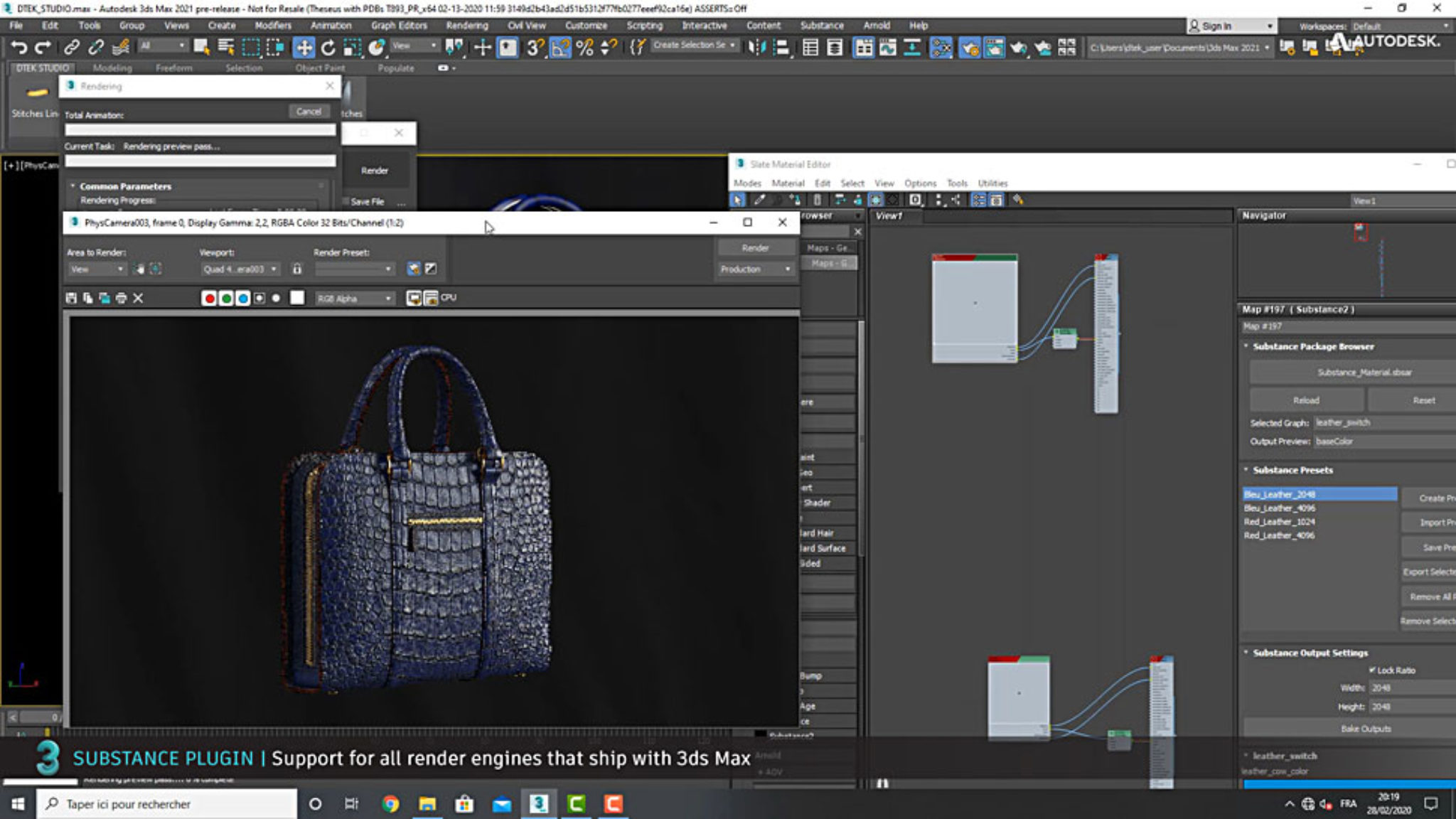Toggle the Angle Snap button
1456x819 pixels.
[560, 48]
